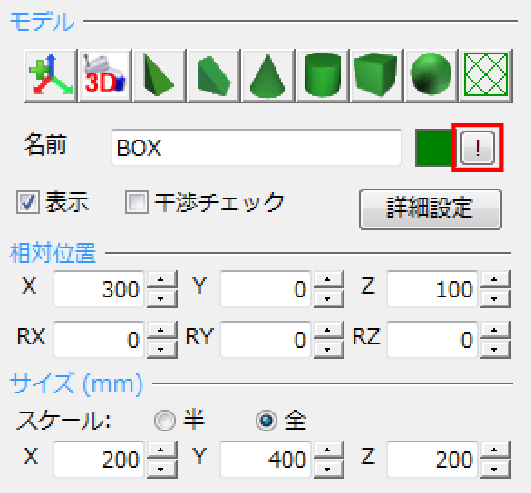Enable the 干渉チェック checkbox

pyautogui.click(x=137, y=202)
